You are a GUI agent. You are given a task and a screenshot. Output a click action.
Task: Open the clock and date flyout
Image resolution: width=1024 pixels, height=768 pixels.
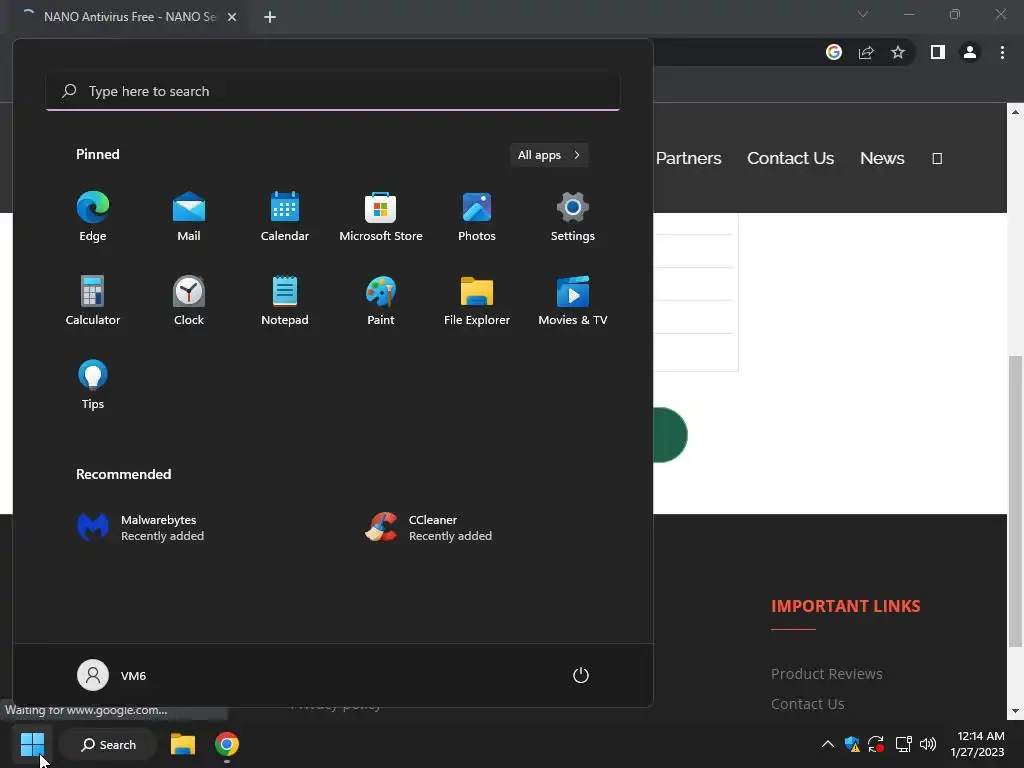978,744
